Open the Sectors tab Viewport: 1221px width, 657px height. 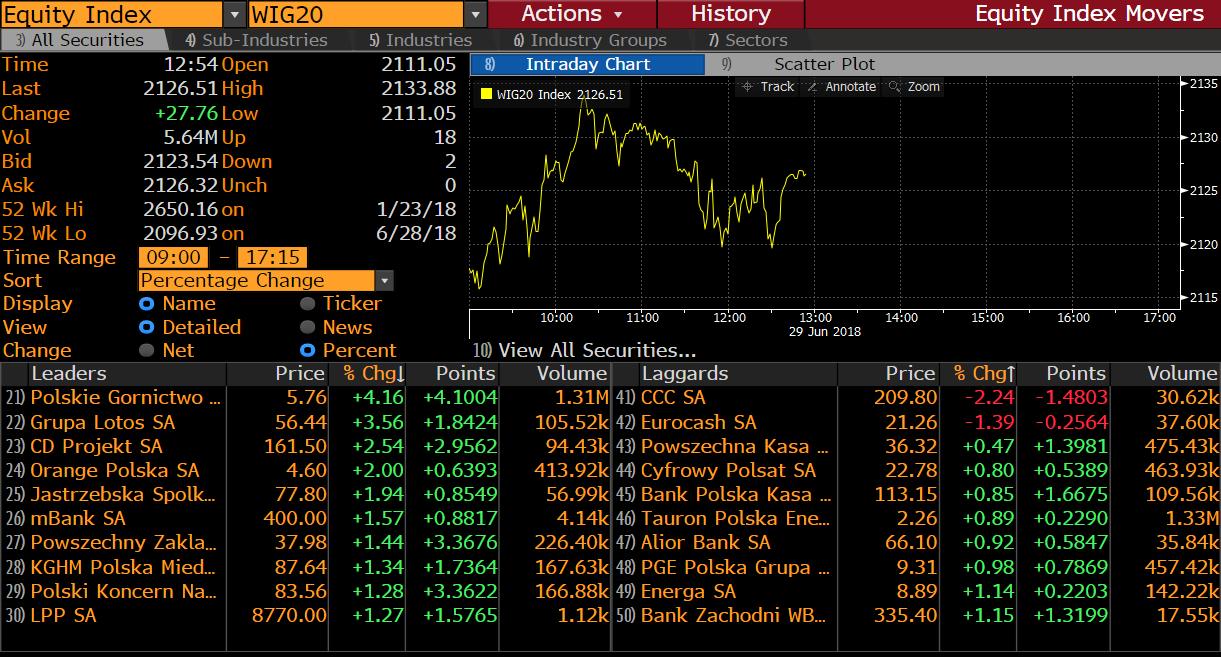[748, 40]
